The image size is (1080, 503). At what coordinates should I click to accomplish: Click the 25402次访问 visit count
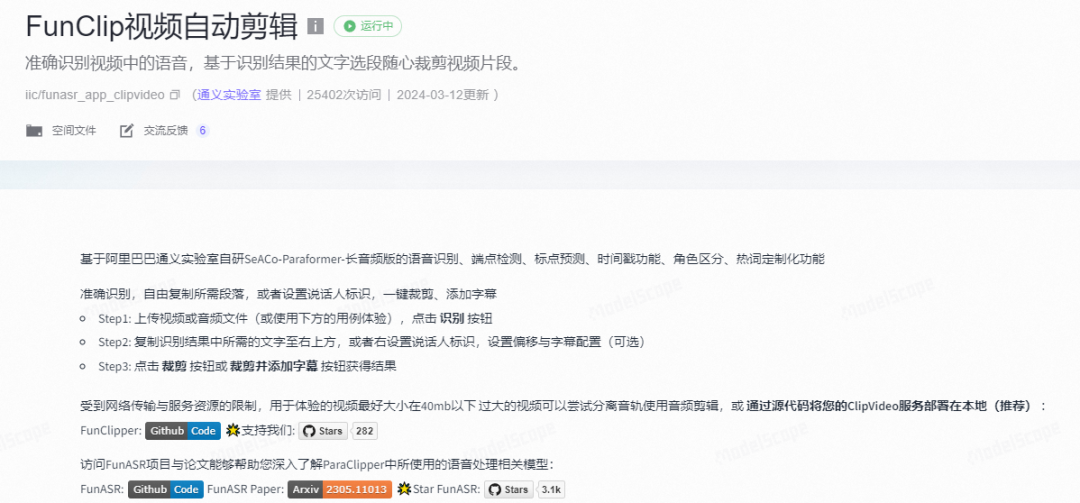(344, 94)
